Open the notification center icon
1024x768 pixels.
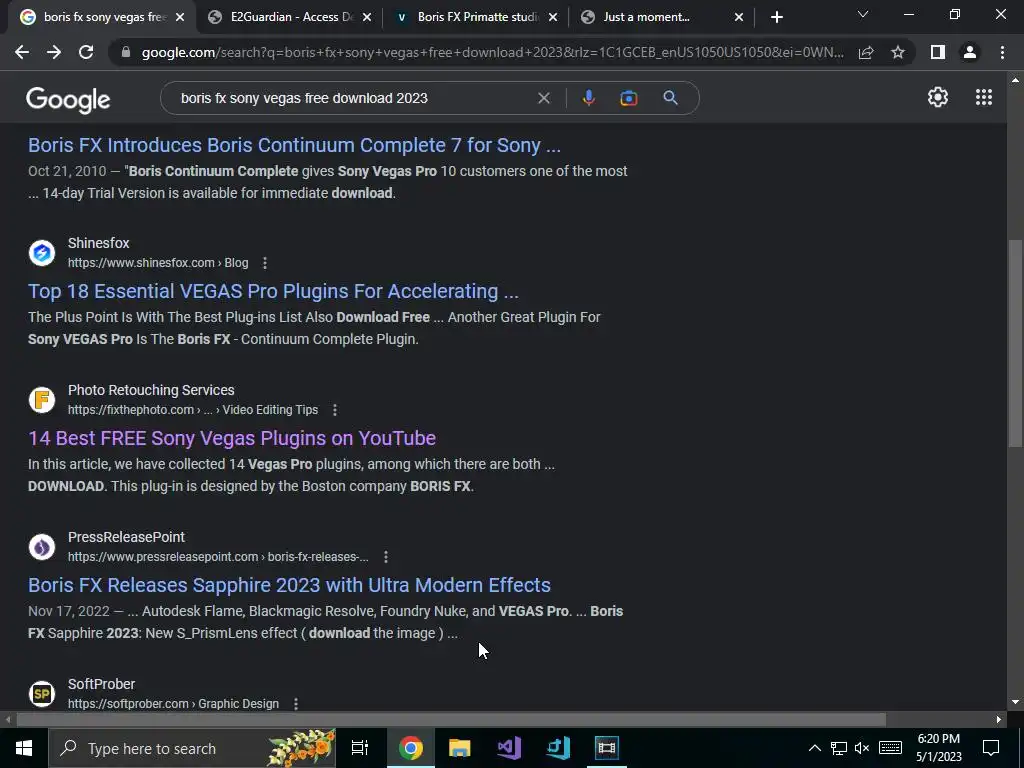pyautogui.click(x=991, y=748)
